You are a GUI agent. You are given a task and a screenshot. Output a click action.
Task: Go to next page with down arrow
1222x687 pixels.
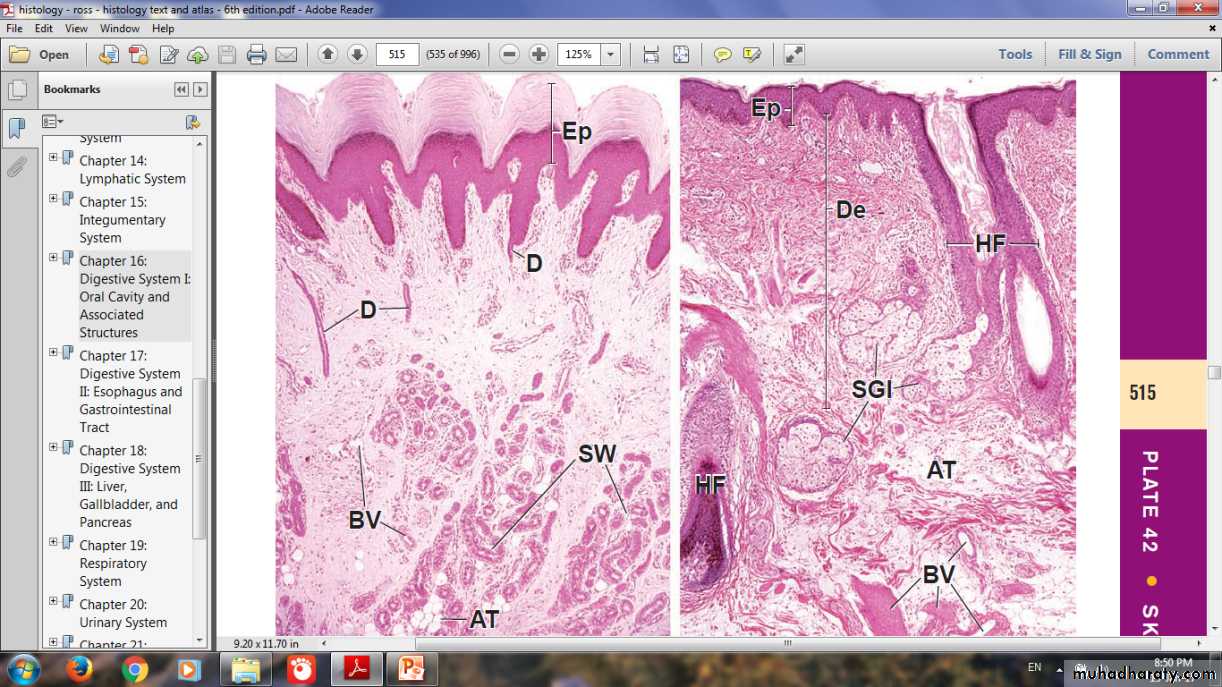tap(357, 54)
